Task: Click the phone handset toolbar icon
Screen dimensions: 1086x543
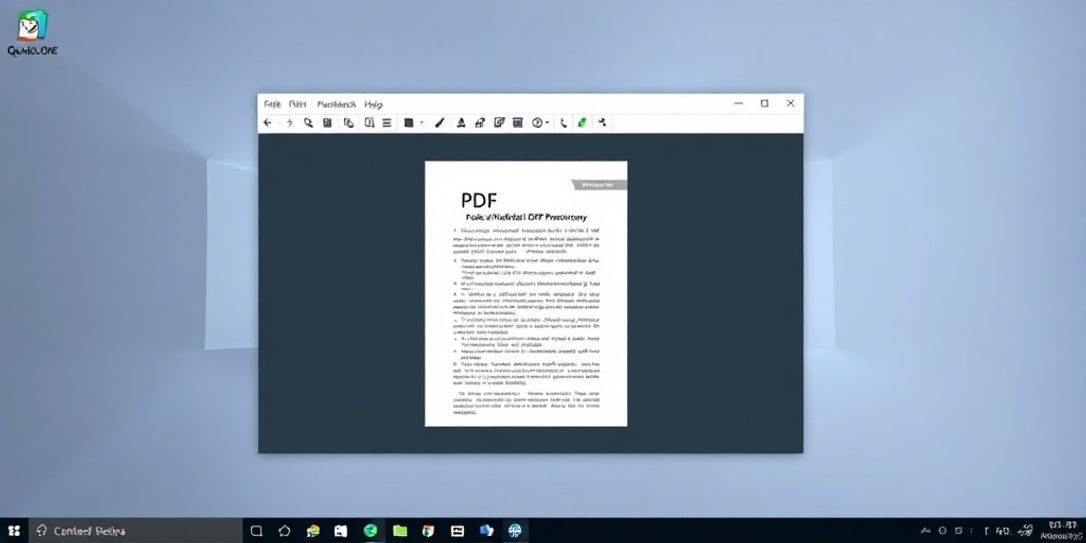Action: (563, 123)
